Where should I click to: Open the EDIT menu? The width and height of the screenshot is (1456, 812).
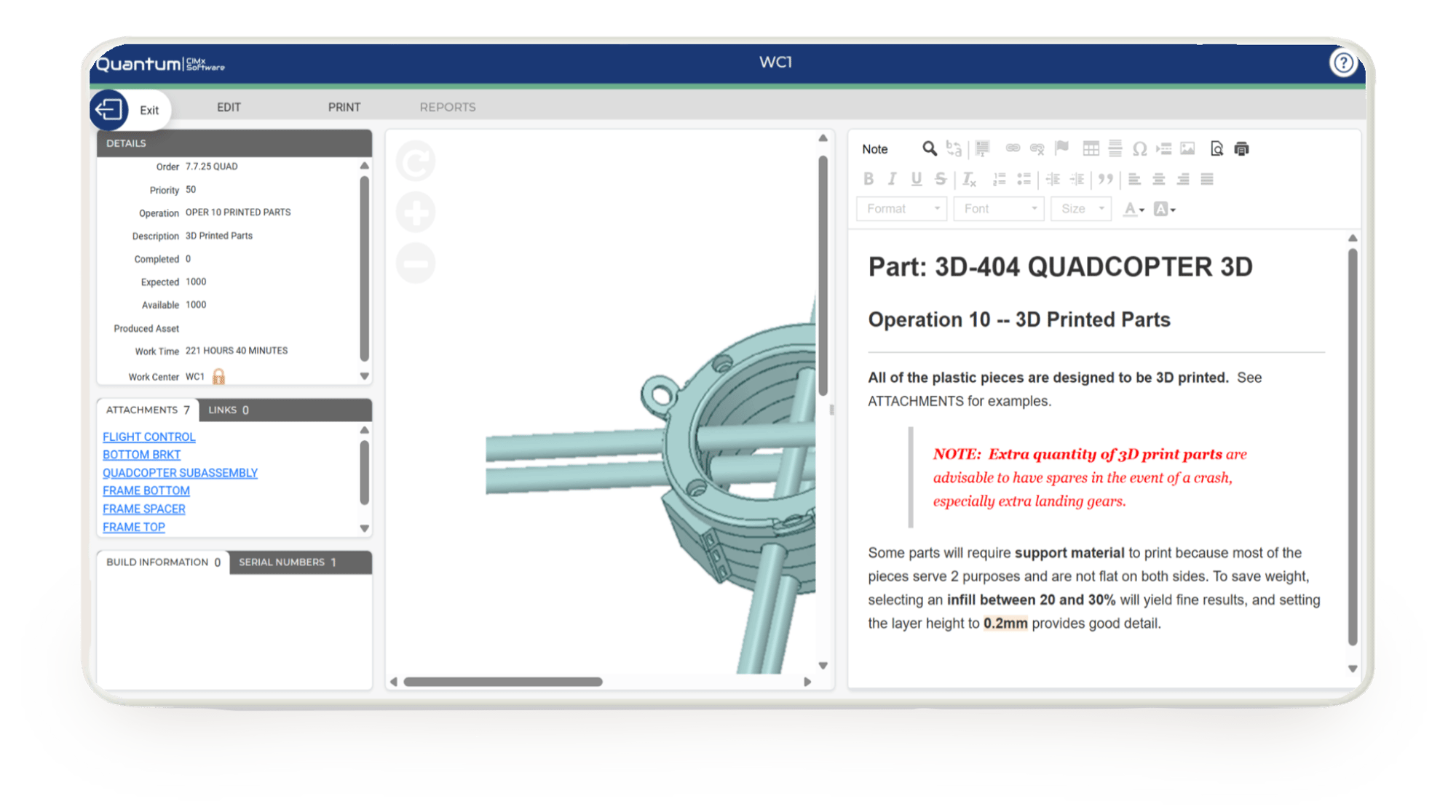[x=229, y=107]
